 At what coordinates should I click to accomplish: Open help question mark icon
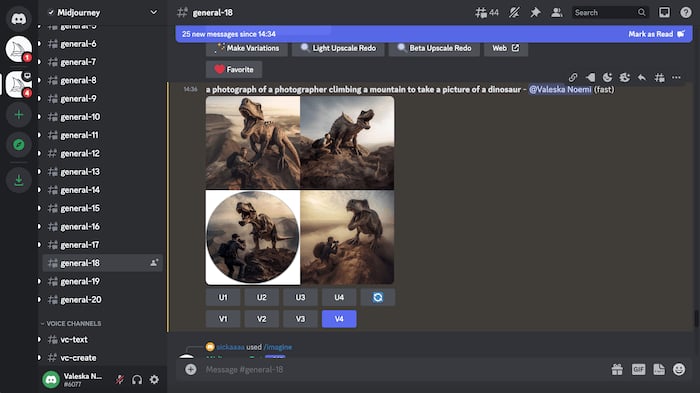click(x=686, y=13)
